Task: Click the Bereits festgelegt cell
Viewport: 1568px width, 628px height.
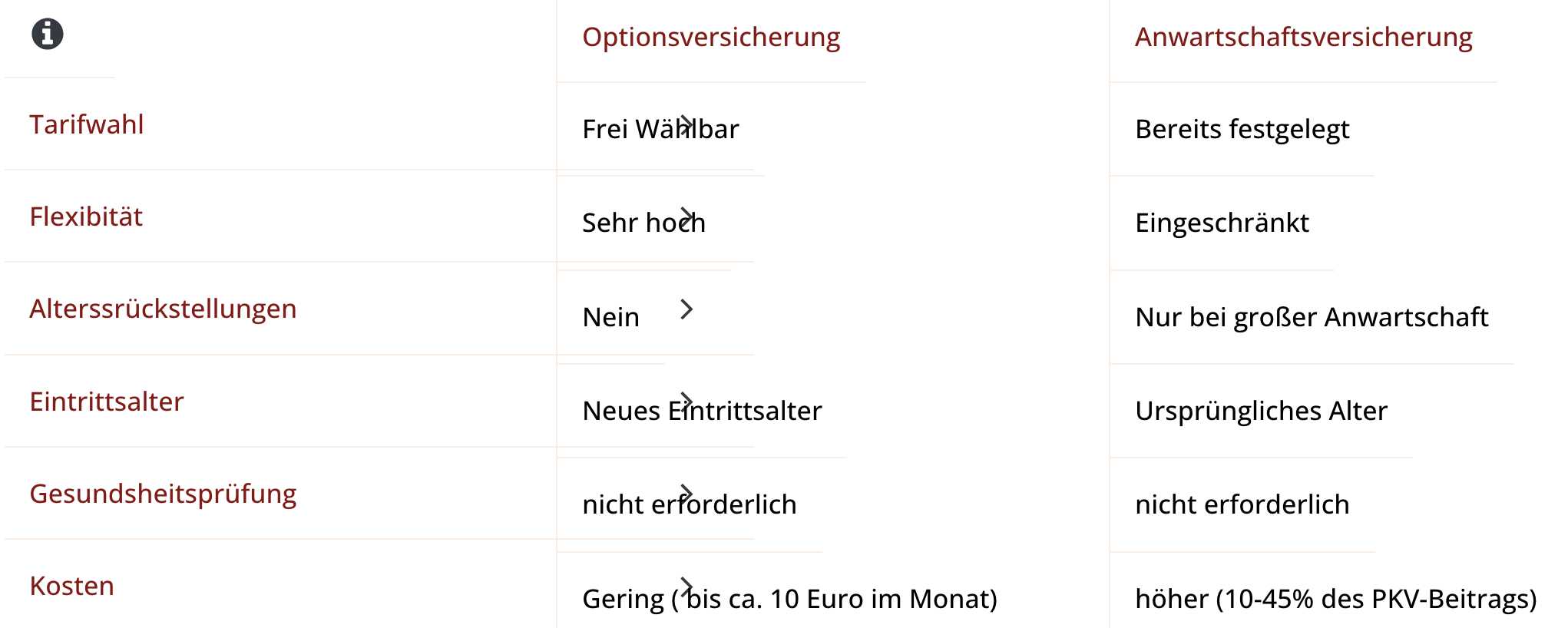Action: (1242, 129)
